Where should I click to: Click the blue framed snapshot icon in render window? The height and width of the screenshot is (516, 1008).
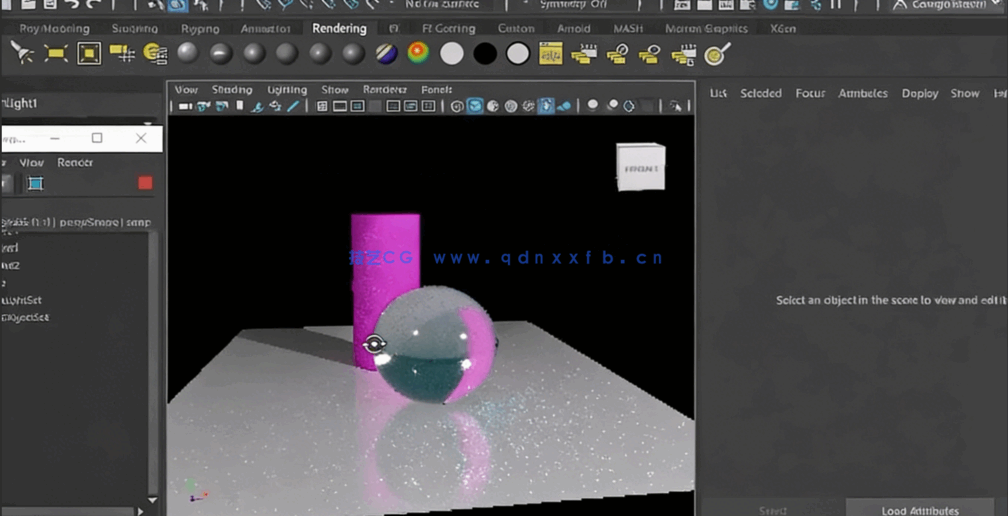click(35, 184)
